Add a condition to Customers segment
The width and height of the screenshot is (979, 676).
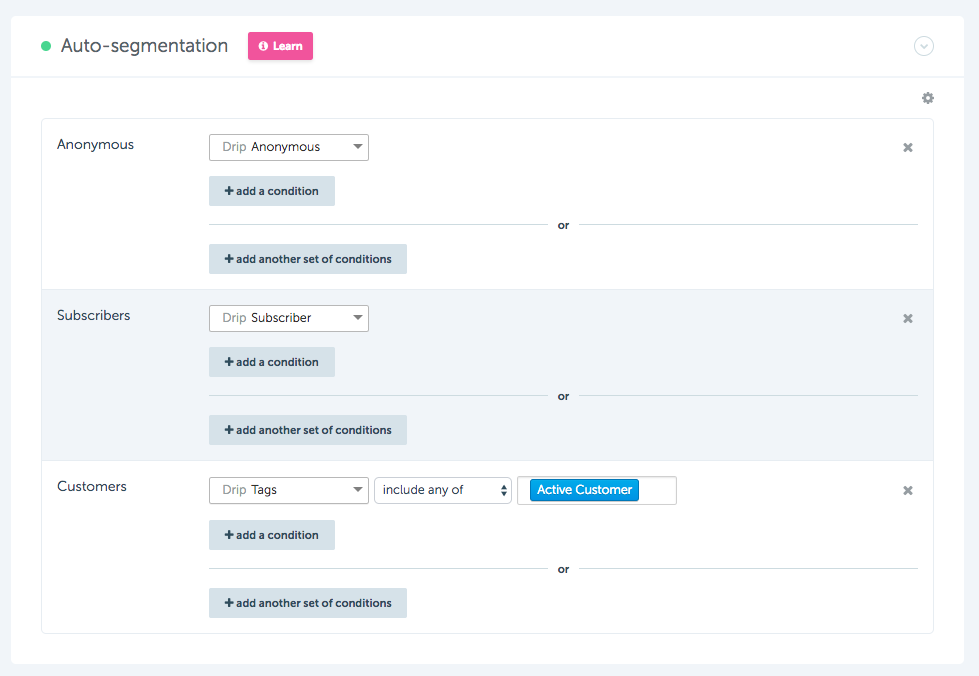click(272, 535)
